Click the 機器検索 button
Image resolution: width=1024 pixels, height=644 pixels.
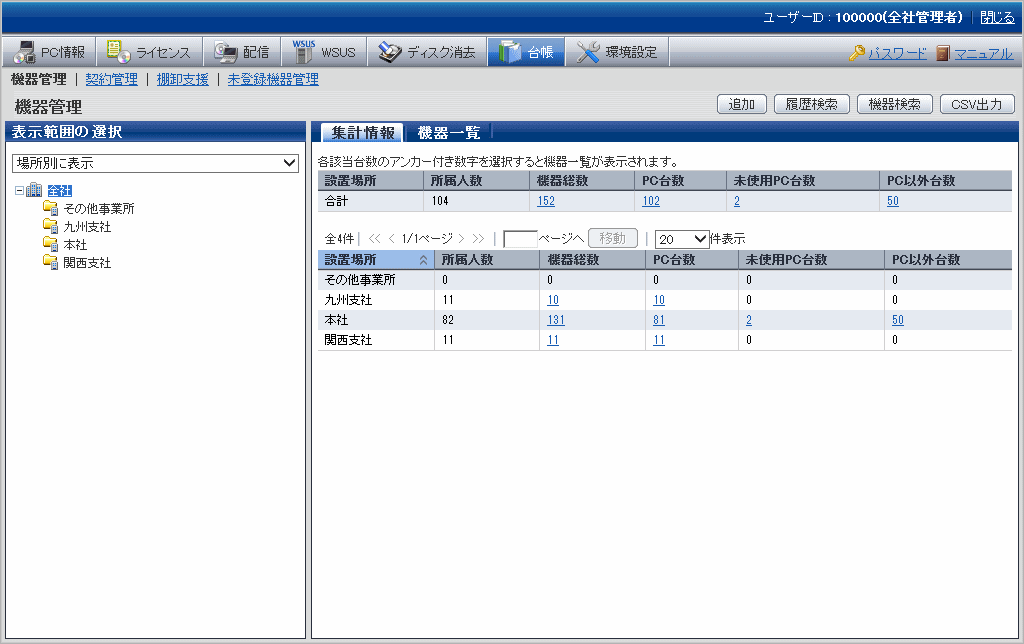coord(895,104)
